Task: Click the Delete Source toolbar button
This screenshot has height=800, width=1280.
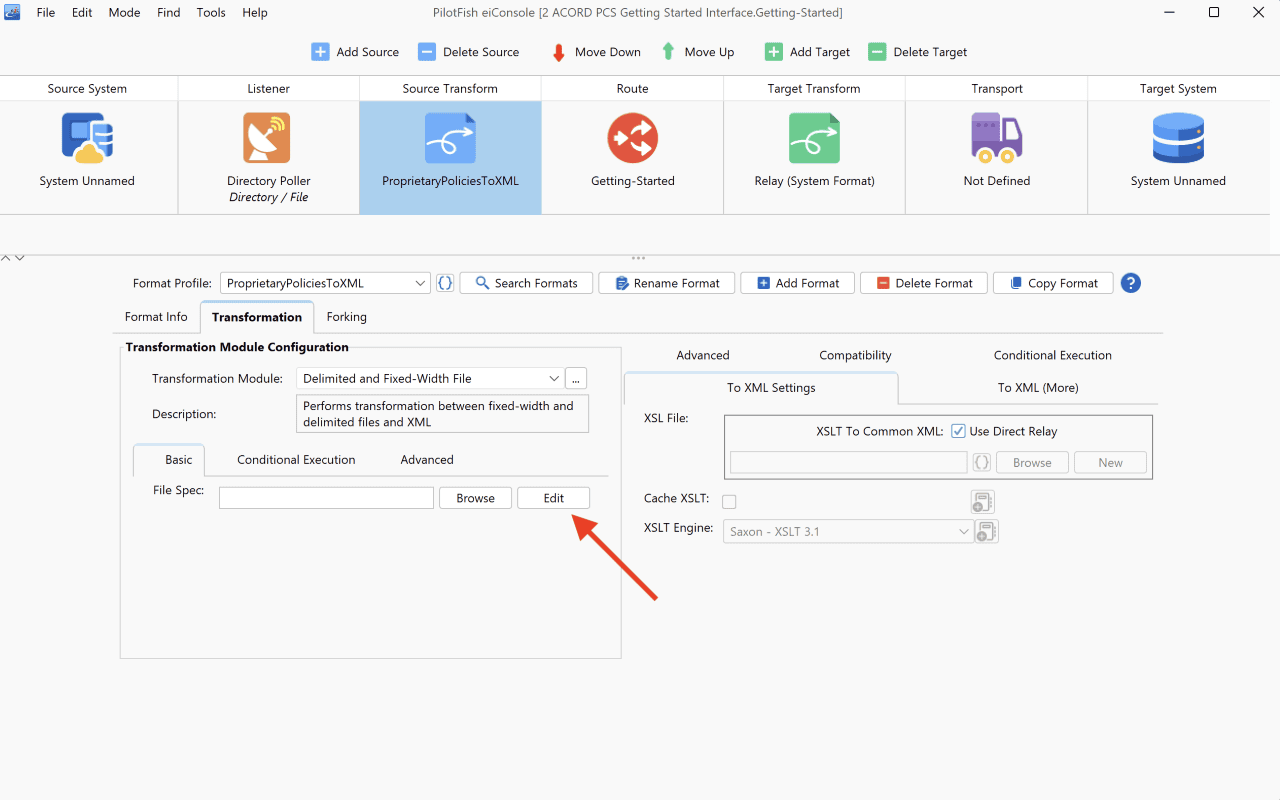Action: [x=469, y=52]
